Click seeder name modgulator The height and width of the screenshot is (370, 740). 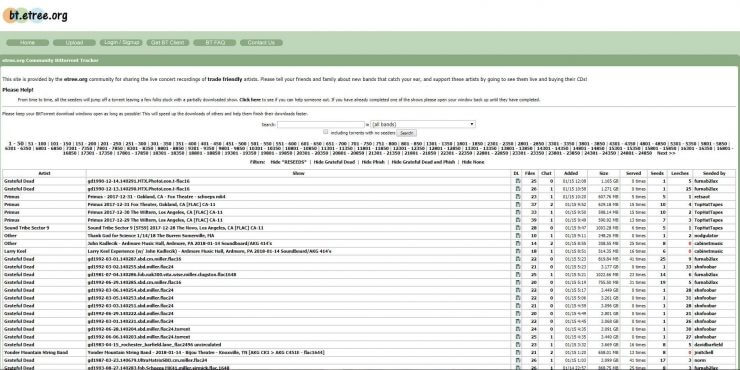pos(705,235)
